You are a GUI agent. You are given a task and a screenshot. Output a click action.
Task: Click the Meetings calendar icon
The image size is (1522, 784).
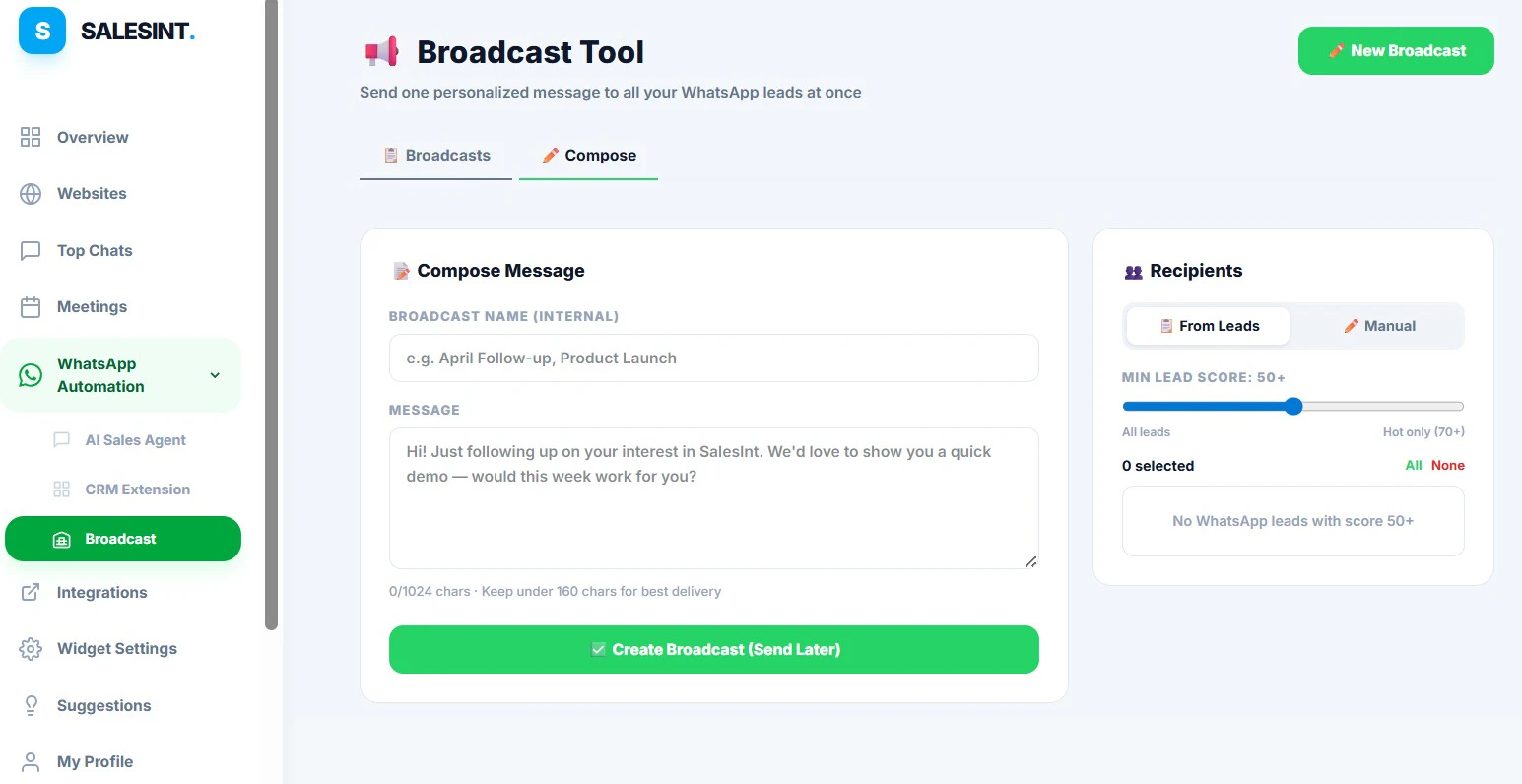(31, 307)
